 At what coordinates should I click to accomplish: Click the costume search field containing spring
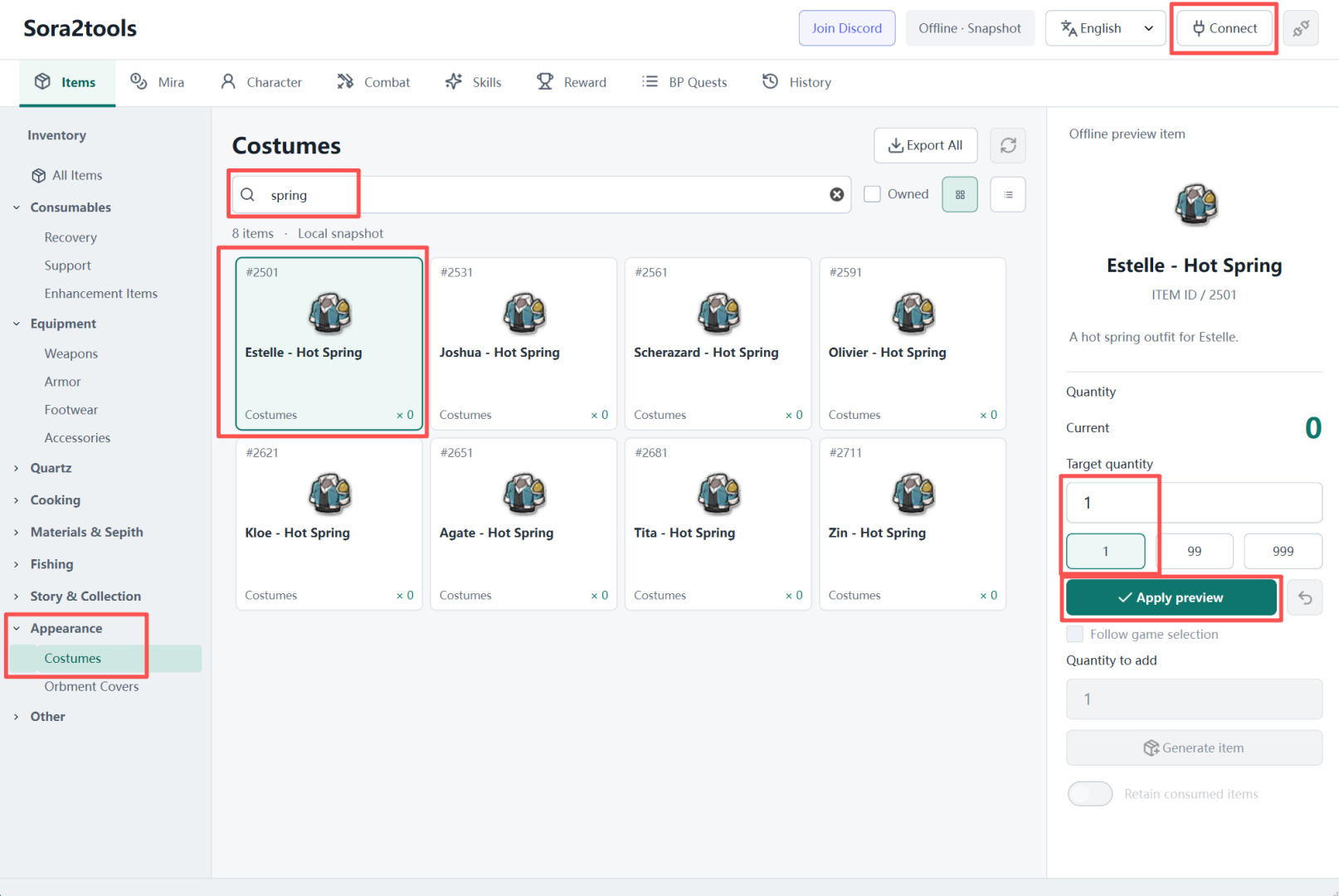(x=541, y=195)
